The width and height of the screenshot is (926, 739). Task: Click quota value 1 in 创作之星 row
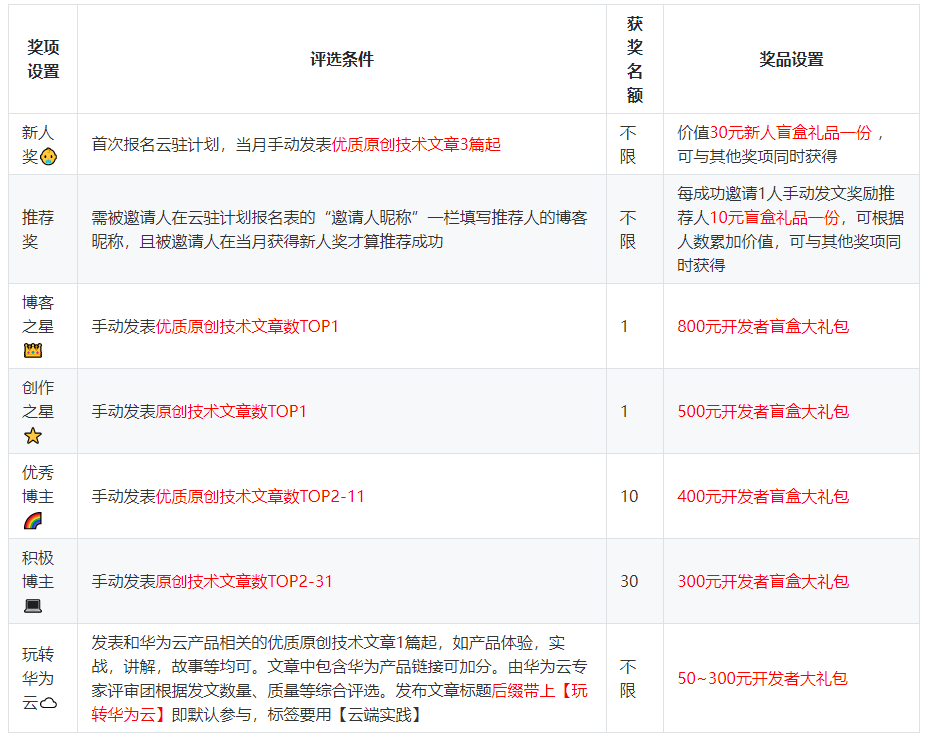coord(624,411)
